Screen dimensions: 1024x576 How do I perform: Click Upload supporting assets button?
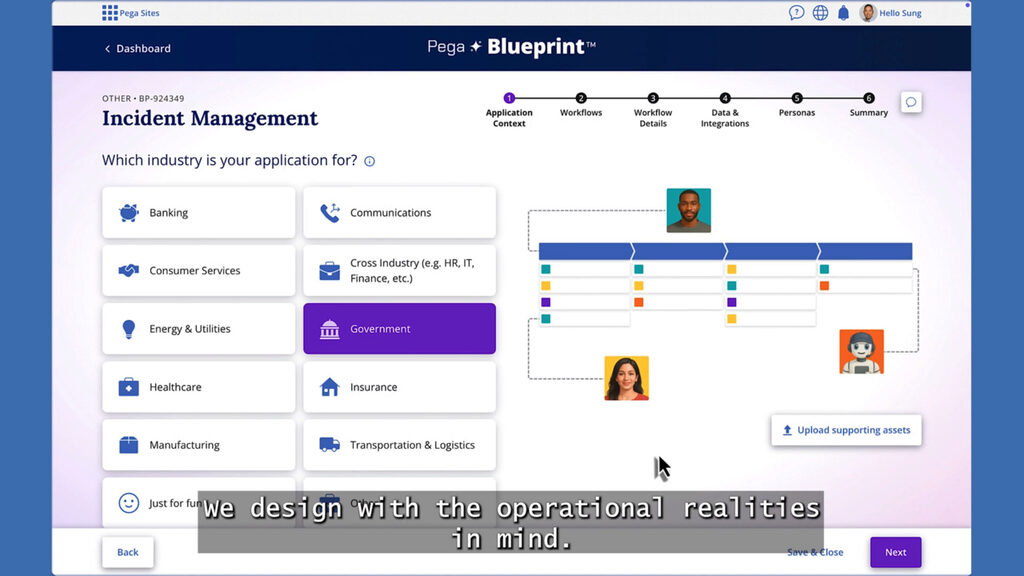[x=846, y=430]
